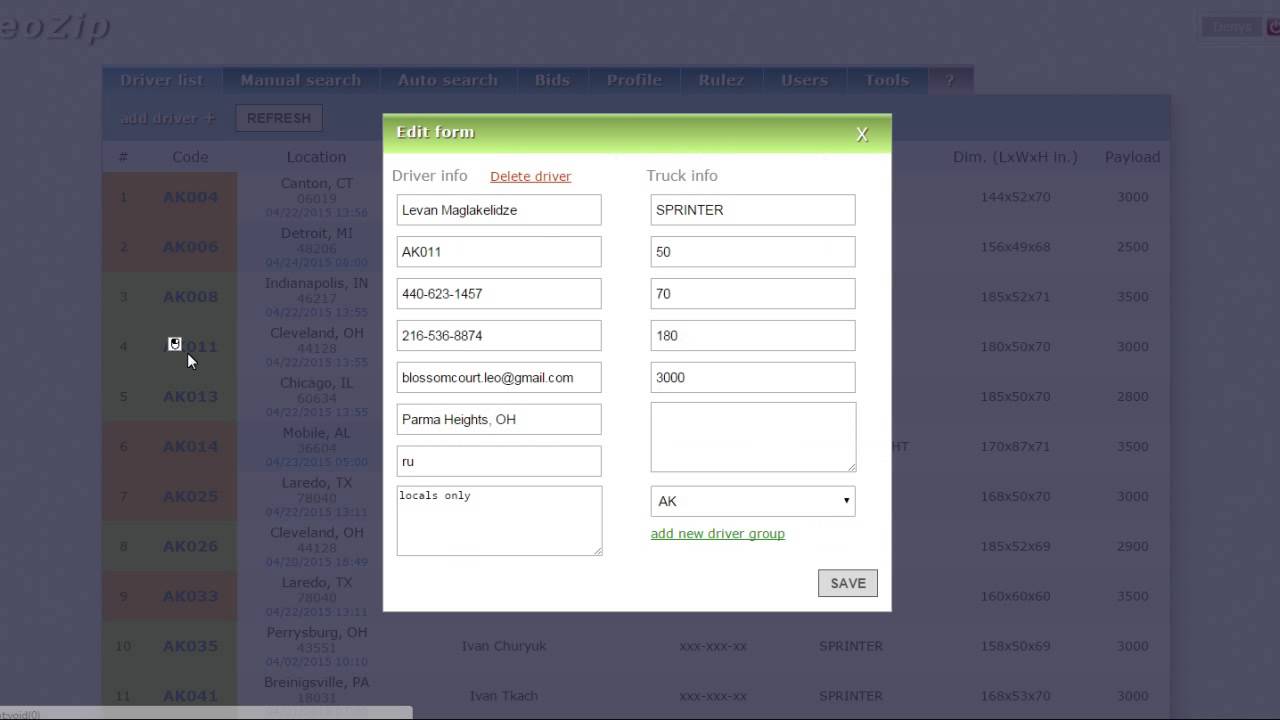Edit the truck type field SPRINTER
This screenshot has width=1280, height=720.
point(753,210)
